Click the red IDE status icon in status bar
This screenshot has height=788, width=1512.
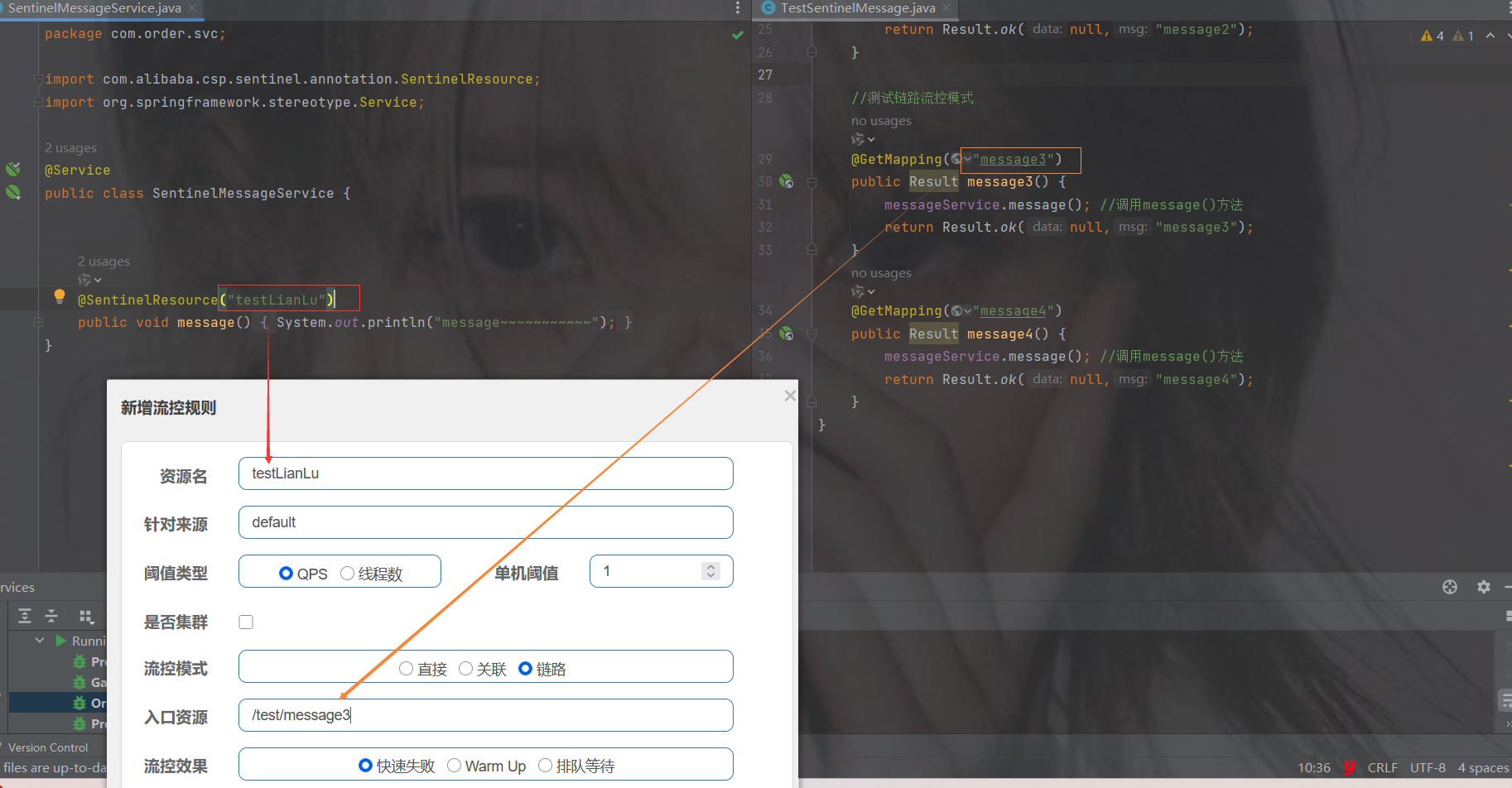pos(1350,767)
